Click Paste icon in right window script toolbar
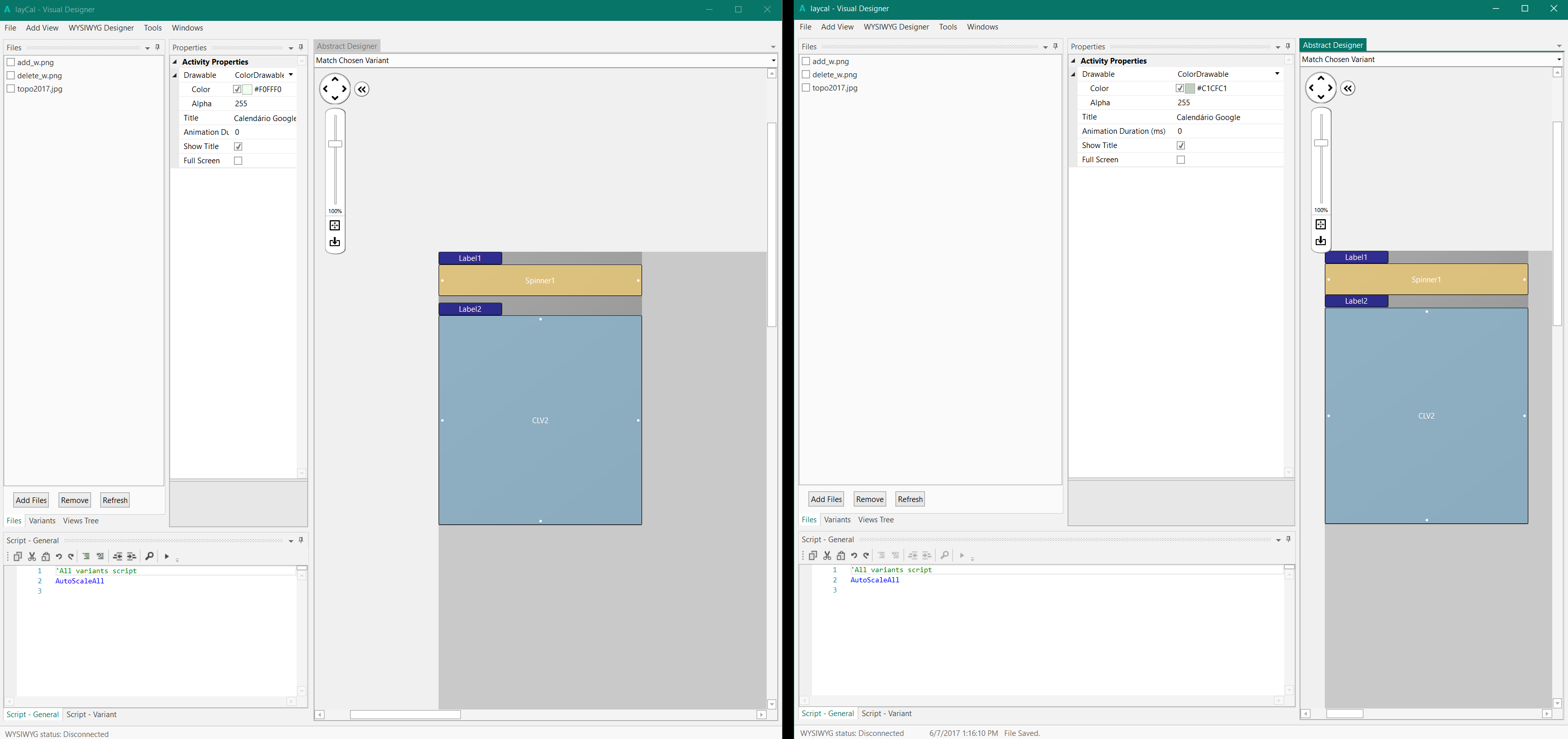The width and height of the screenshot is (1568, 739). [840, 555]
